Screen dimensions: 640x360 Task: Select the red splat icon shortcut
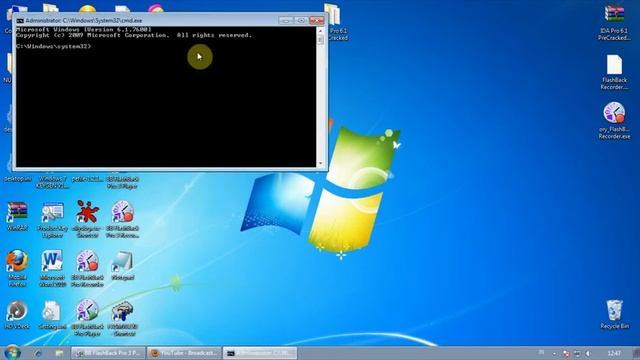(x=87, y=218)
